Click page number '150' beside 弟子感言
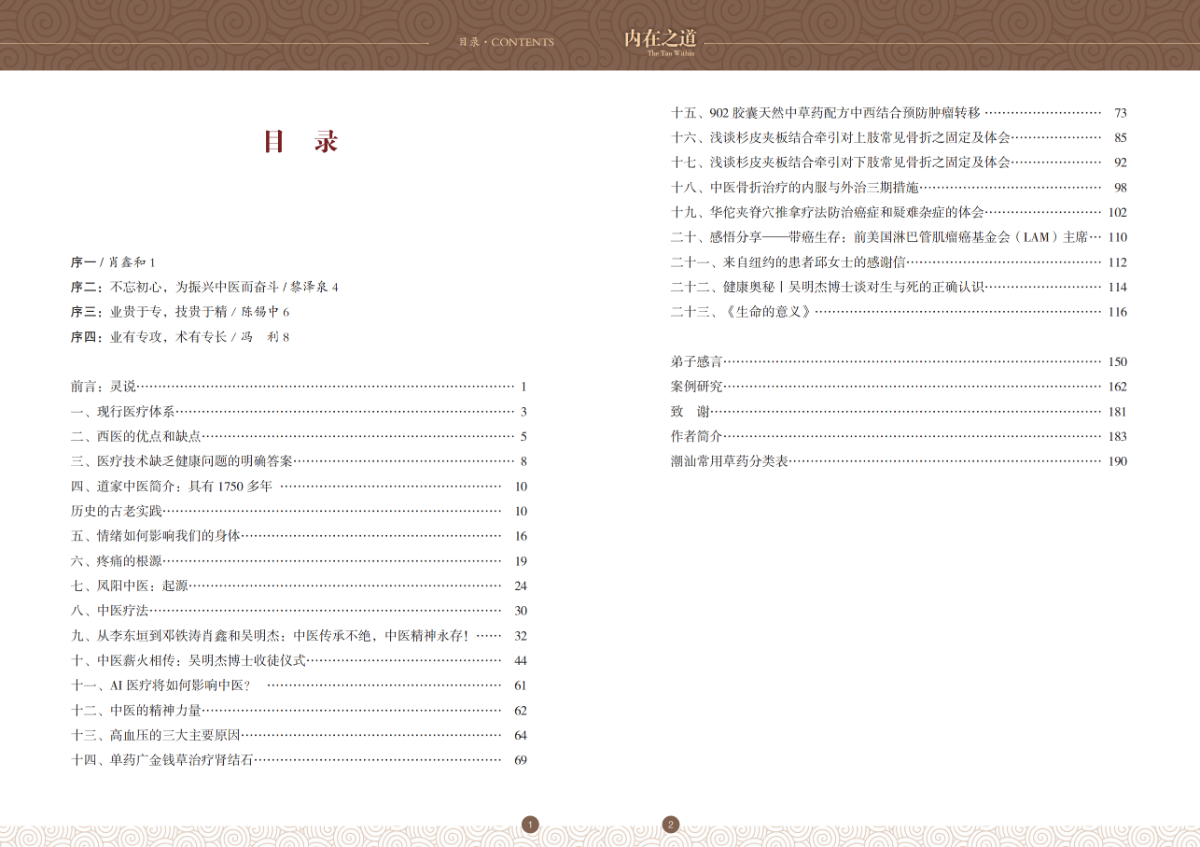This screenshot has height=847, width=1200. (x=1118, y=362)
